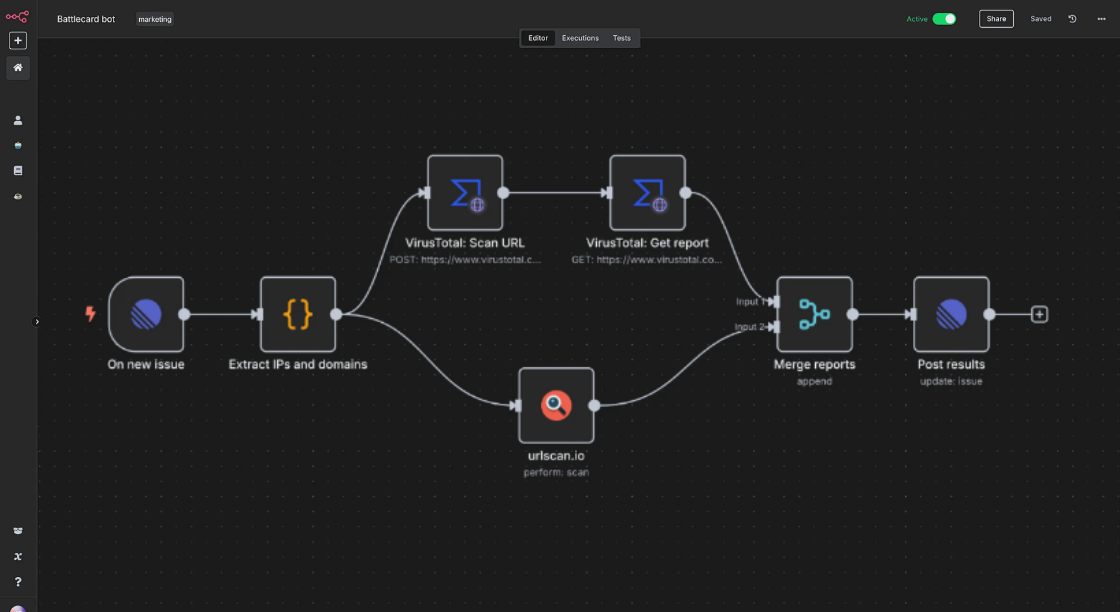Click the Post results node
1120x612 pixels.
coord(951,314)
